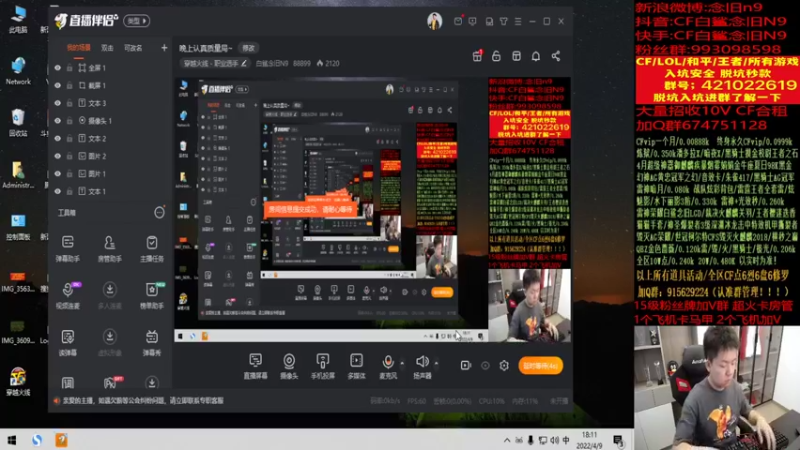Open the 读弹幕 tool
The height and width of the screenshot is (450, 800).
pyautogui.click(x=67, y=342)
